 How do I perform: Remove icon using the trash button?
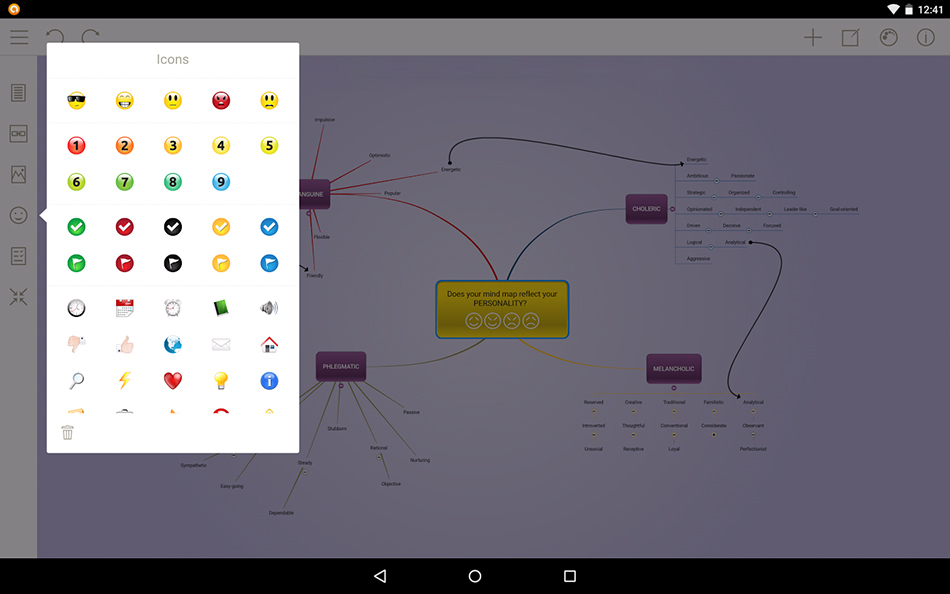(x=68, y=432)
